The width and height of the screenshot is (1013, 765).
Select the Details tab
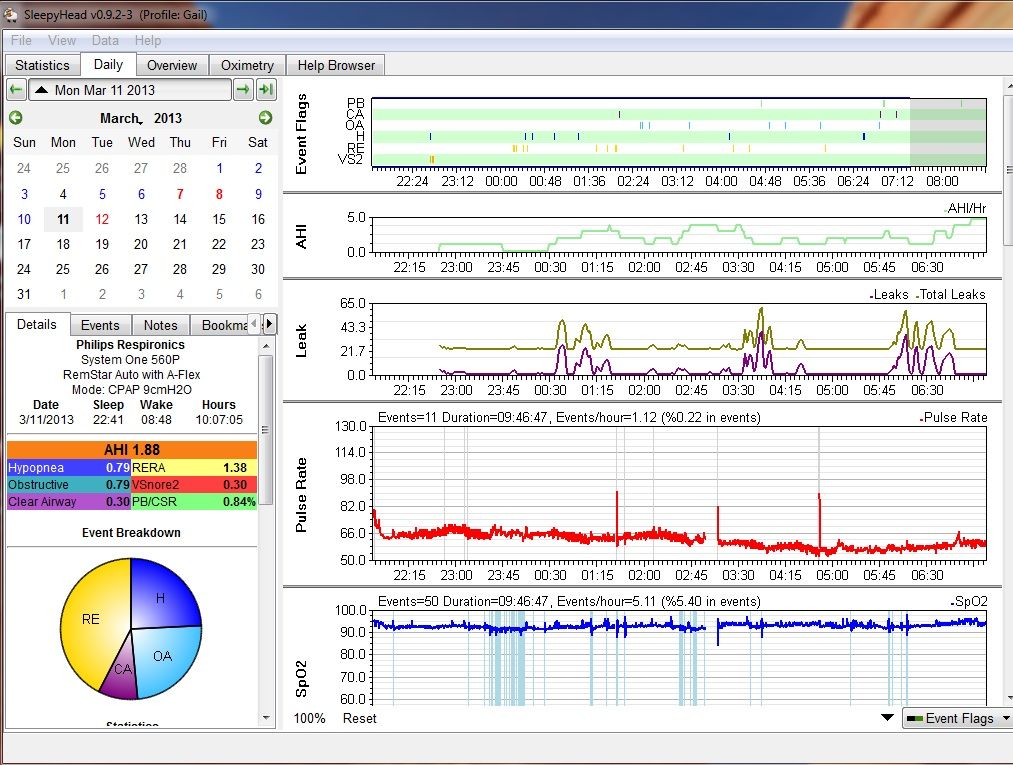(x=37, y=324)
